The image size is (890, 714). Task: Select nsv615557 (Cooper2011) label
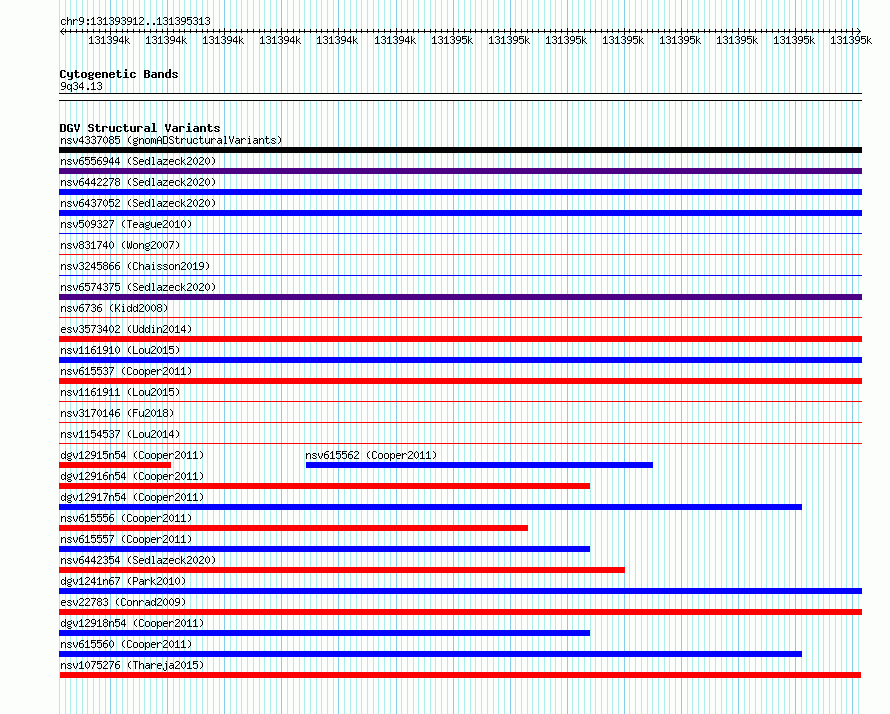(126, 539)
